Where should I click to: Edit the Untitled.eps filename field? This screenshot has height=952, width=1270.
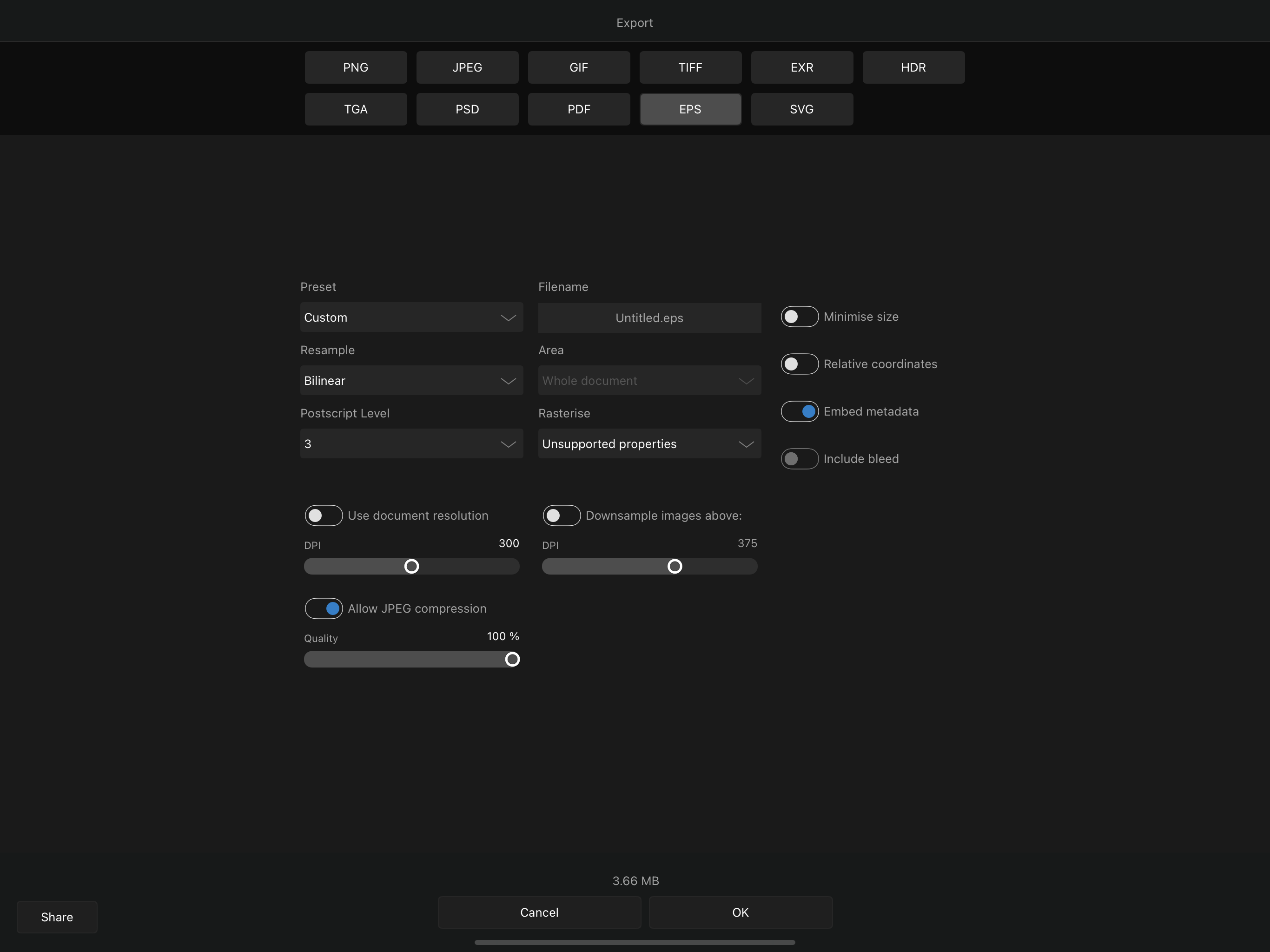[x=649, y=317]
